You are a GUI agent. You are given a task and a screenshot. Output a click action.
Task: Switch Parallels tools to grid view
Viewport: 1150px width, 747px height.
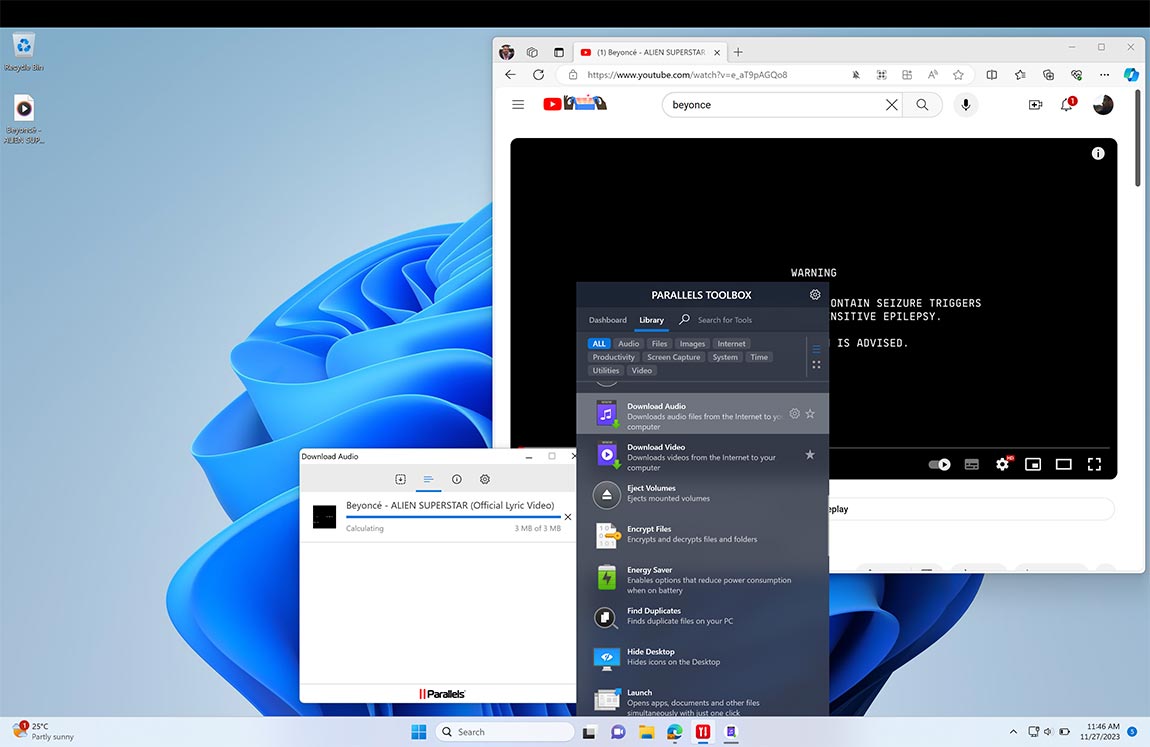(x=816, y=365)
